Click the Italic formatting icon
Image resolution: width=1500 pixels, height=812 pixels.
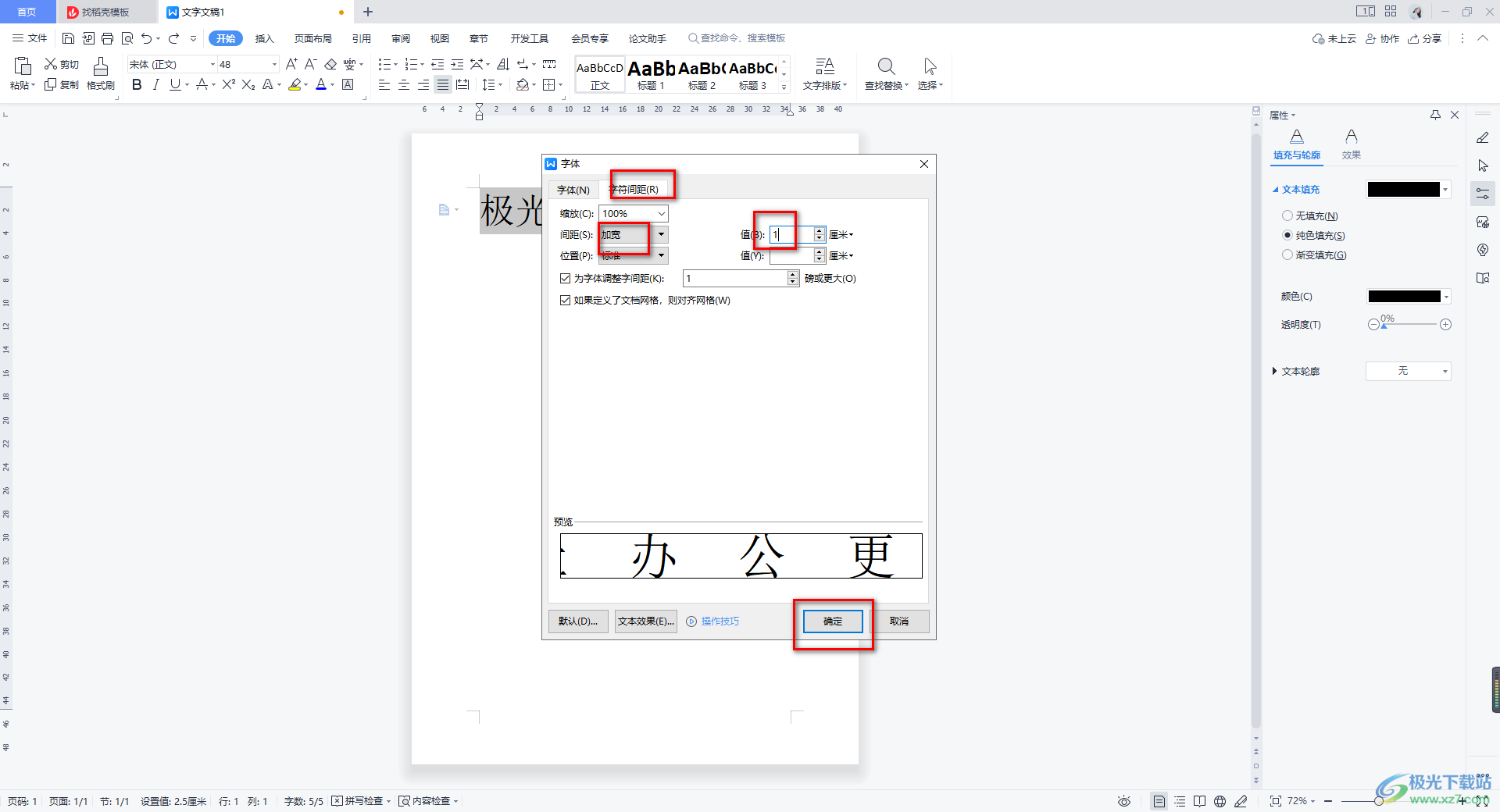[155, 84]
